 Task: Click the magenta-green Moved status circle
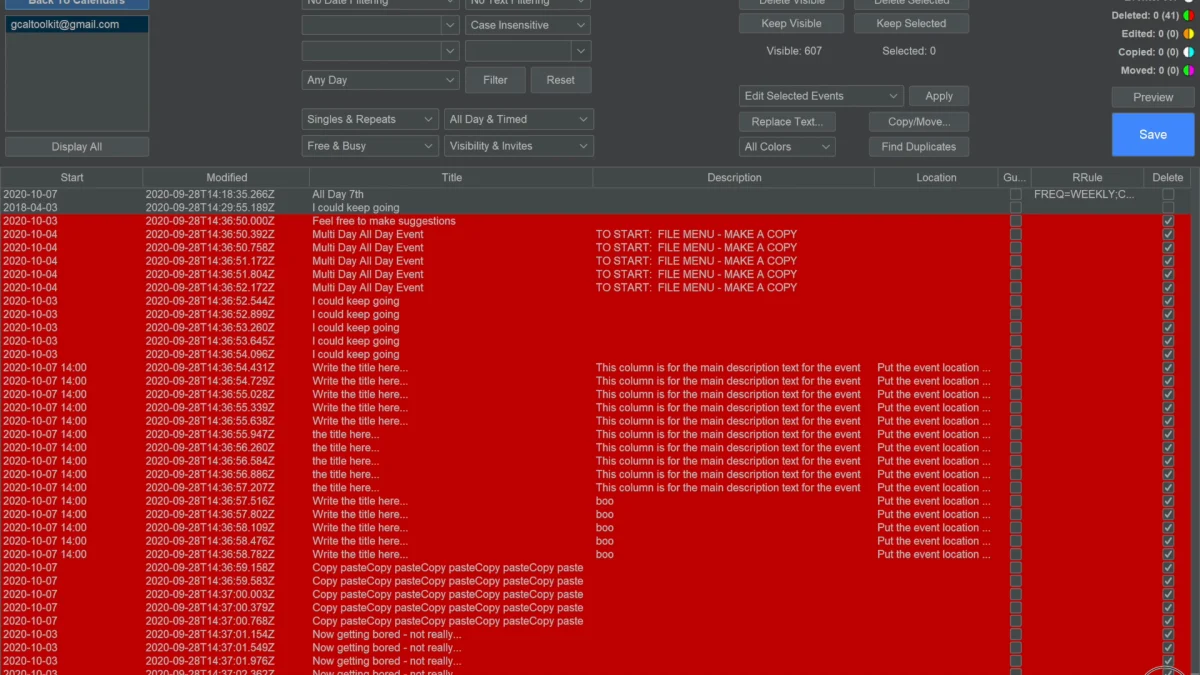click(1189, 70)
